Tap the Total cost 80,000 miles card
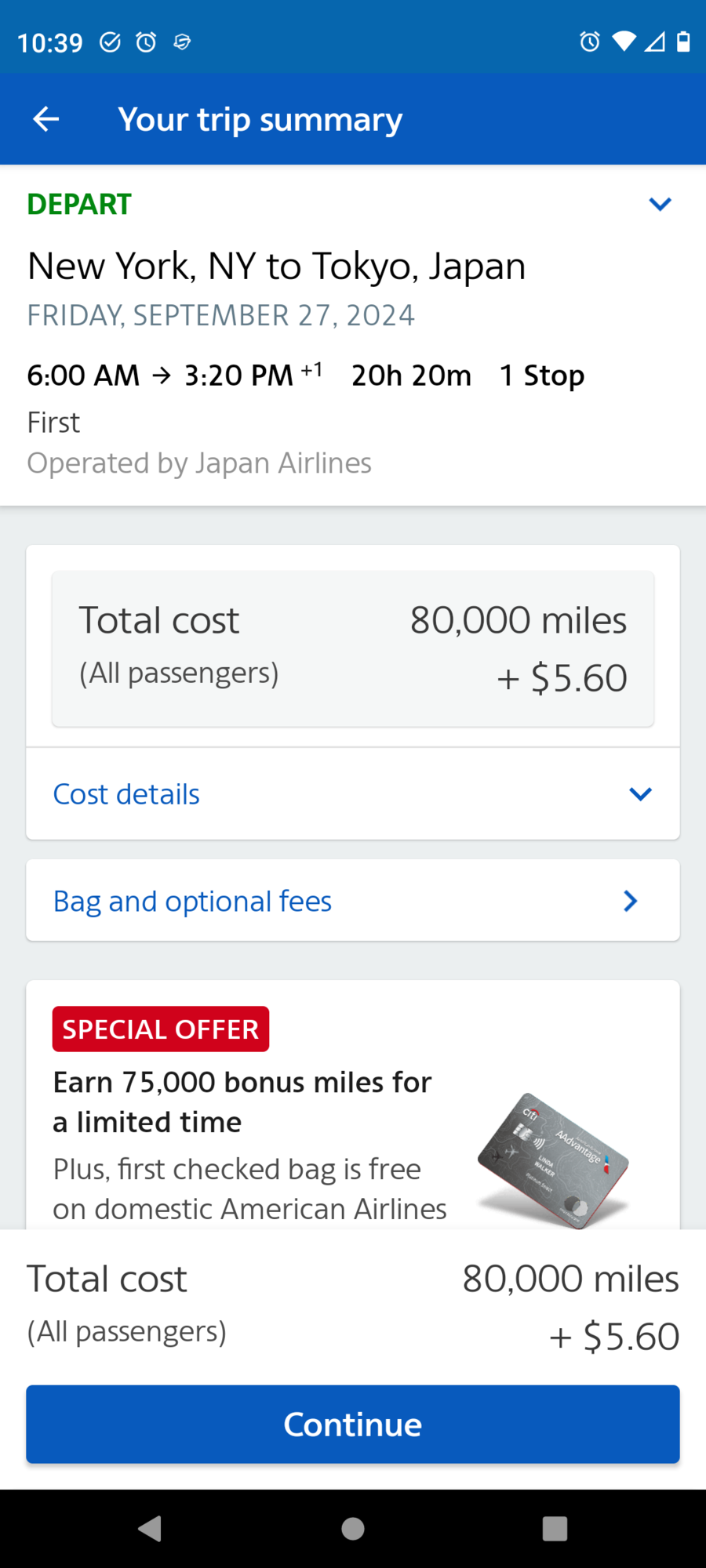706x1568 pixels. pos(353,648)
